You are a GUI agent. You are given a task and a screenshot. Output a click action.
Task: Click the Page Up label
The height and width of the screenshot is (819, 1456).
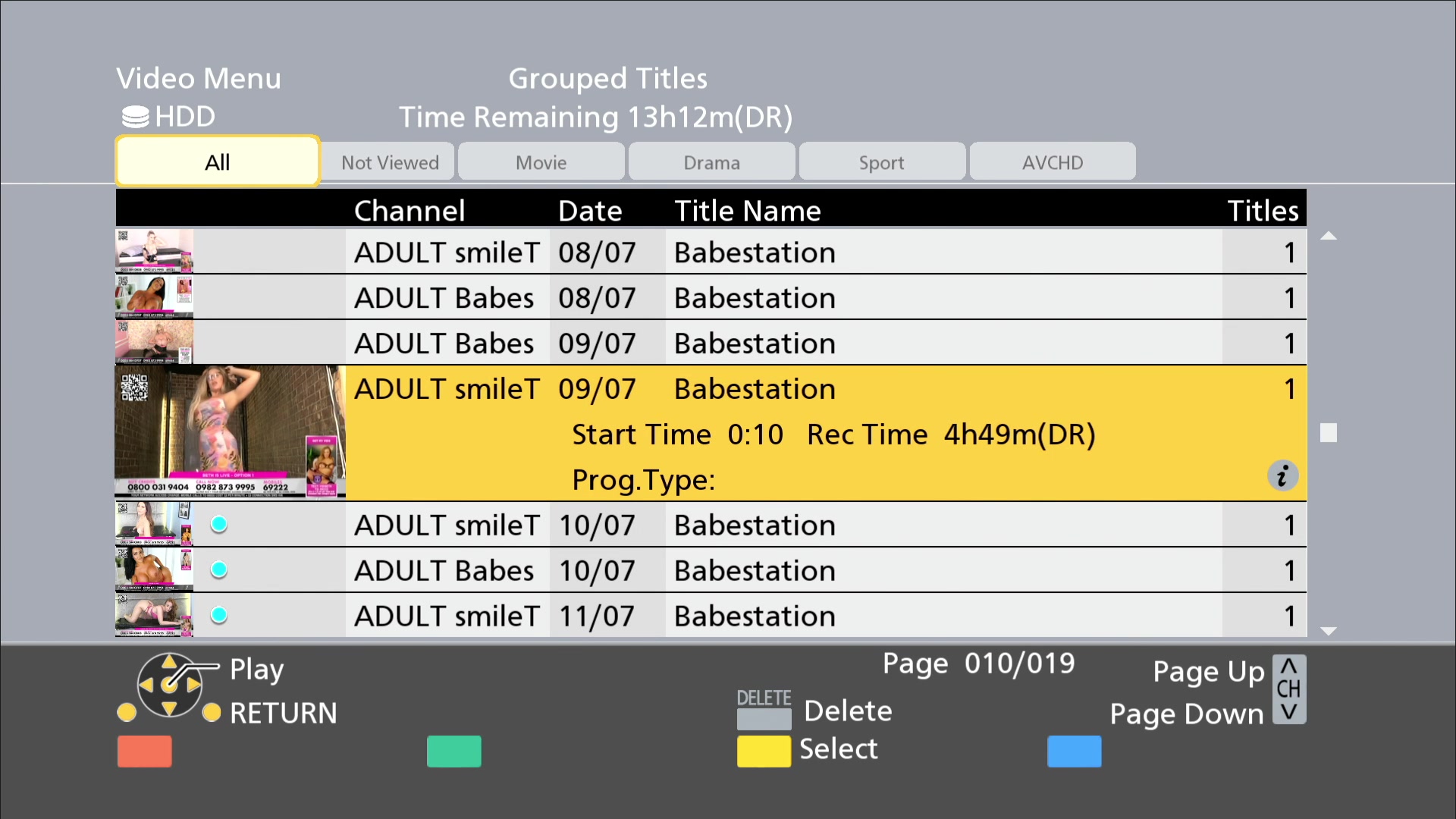click(1209, 672)
